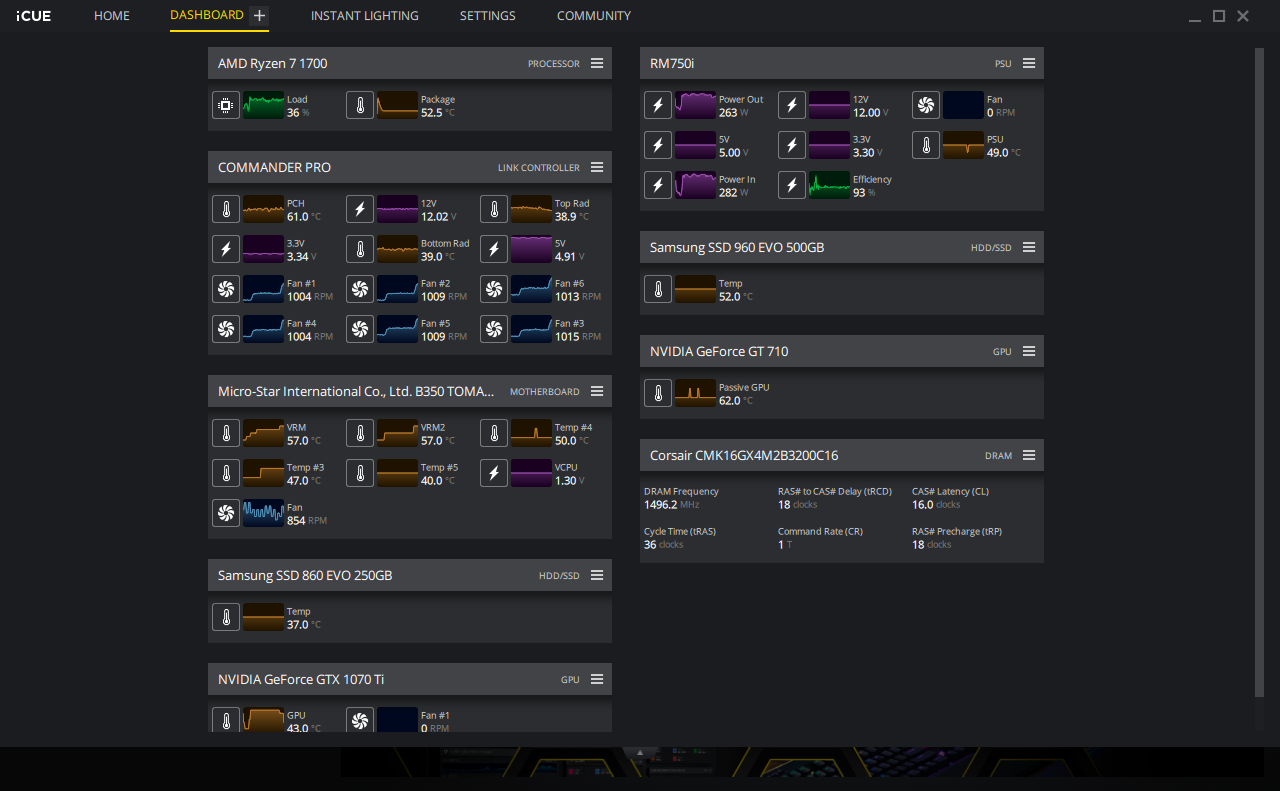The height and width of the screenshot is (791, 1280).
Task: Click the PSU temperature thermometer icon
Action: [x=926, y=145]
